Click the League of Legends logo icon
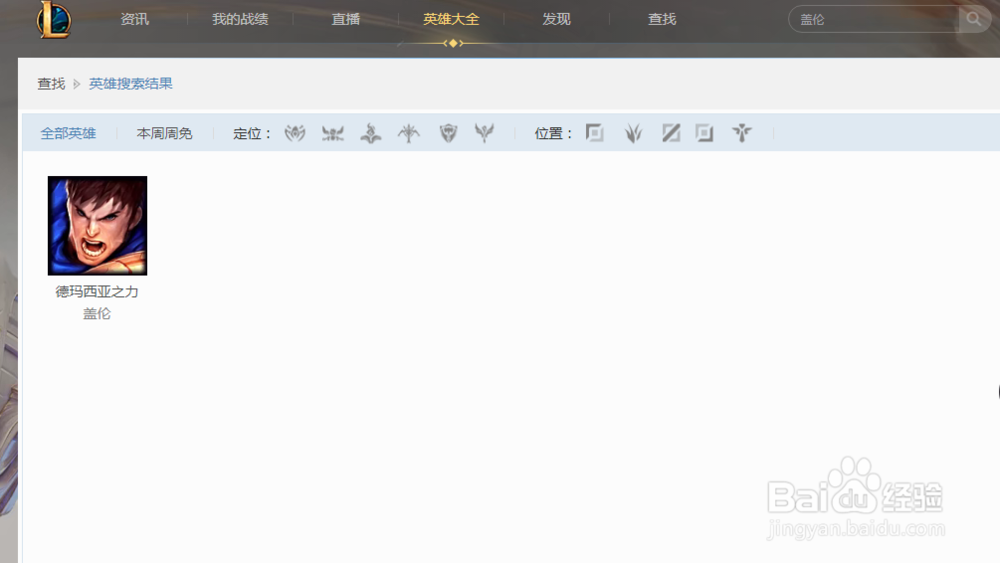 pos(54,20)
